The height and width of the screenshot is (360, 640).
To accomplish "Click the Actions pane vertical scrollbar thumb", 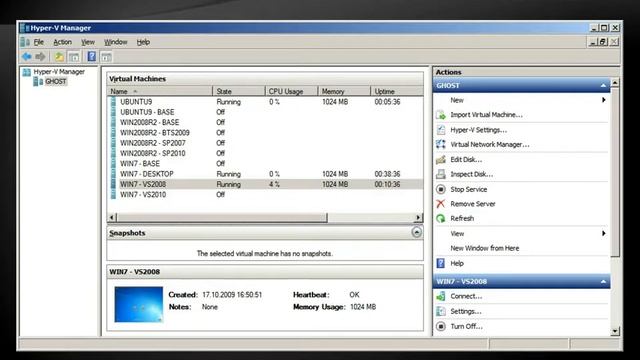I will click(x=615, y=172).
